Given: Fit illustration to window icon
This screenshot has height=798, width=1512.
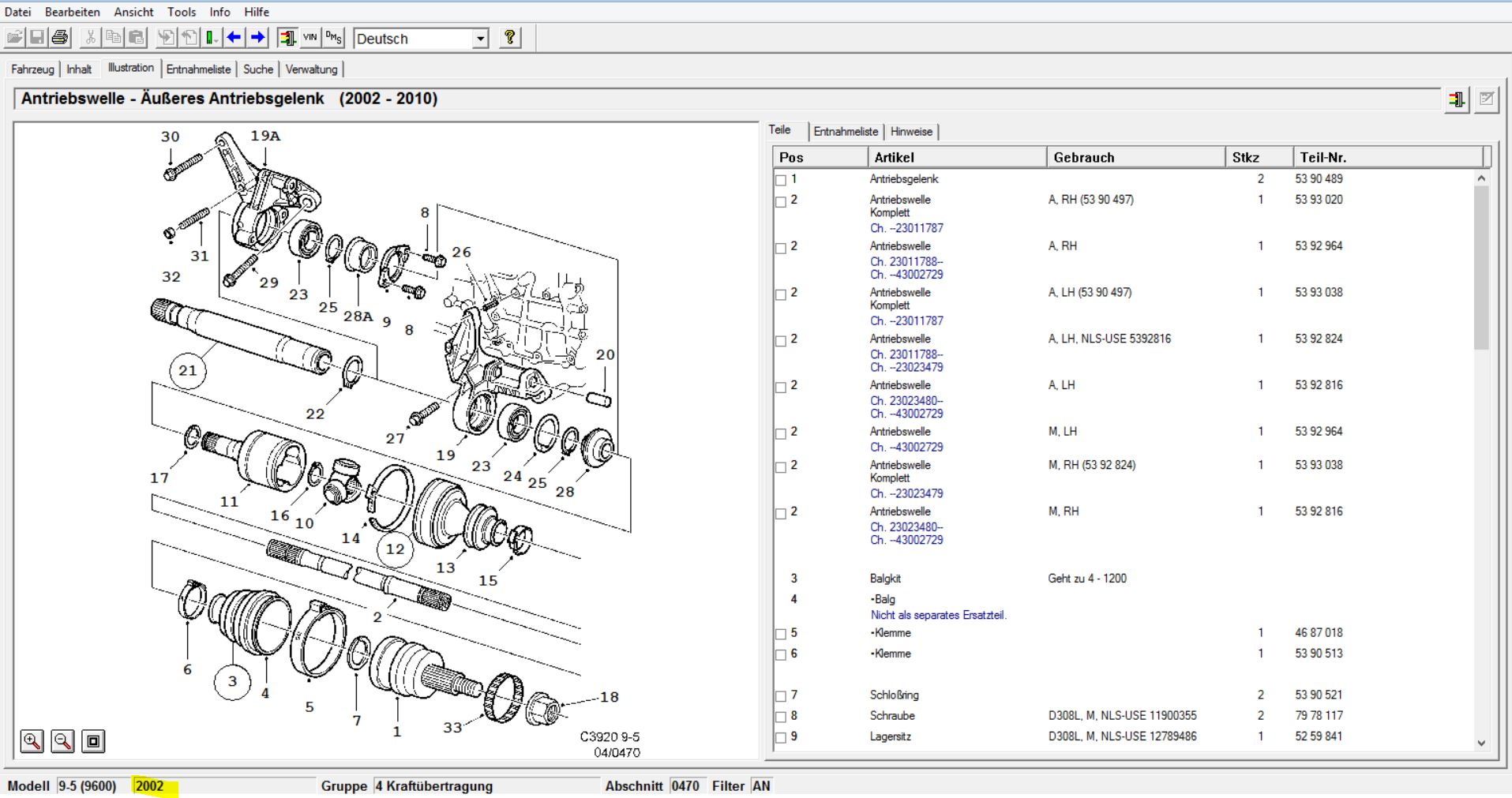Looking at the screenshot, I should pyautogui.click(x=93, y=740).
